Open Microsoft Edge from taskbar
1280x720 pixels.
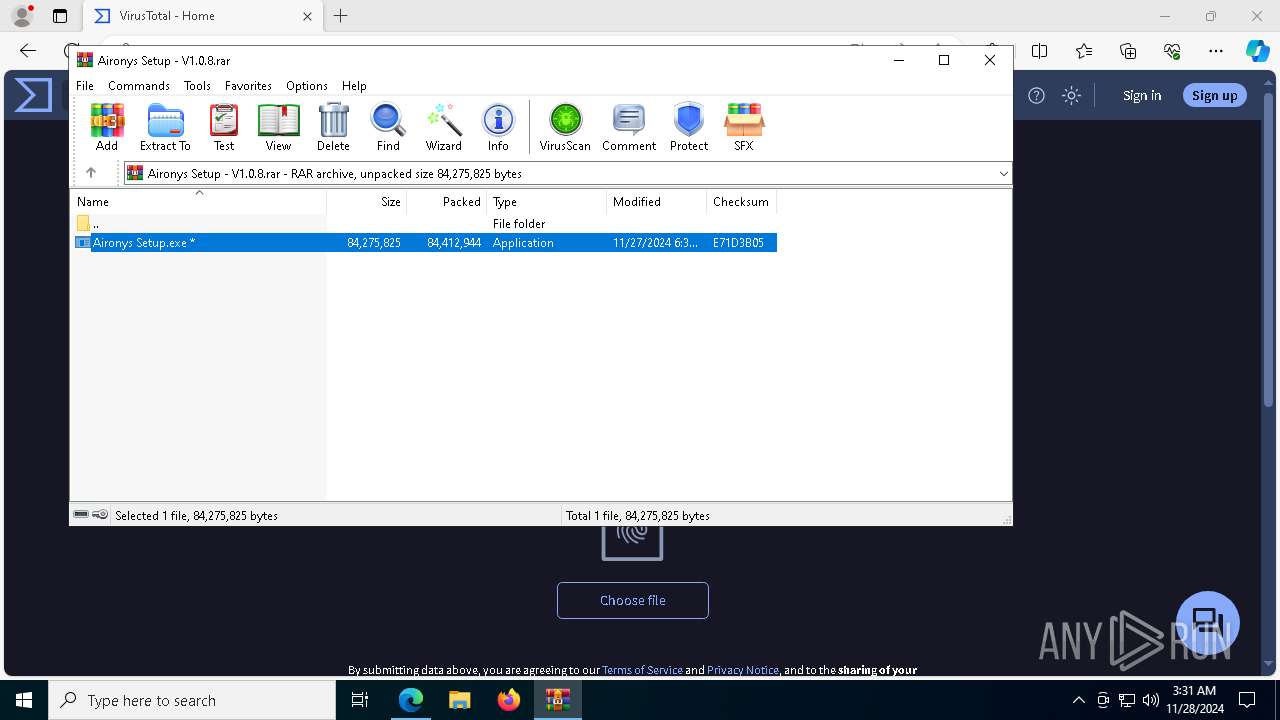click(411, 700)
